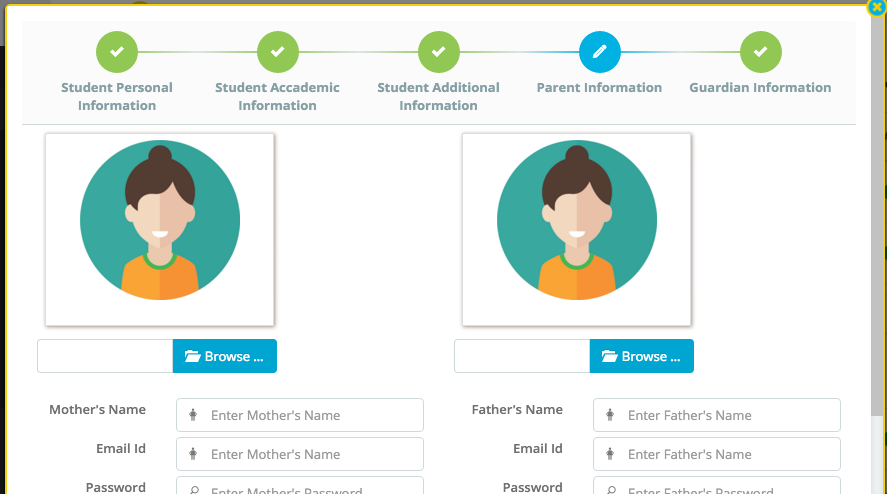This screenshot has width=887, height=494.
Task: Click the father's photo file path box
Action: (x=522, y=356)
